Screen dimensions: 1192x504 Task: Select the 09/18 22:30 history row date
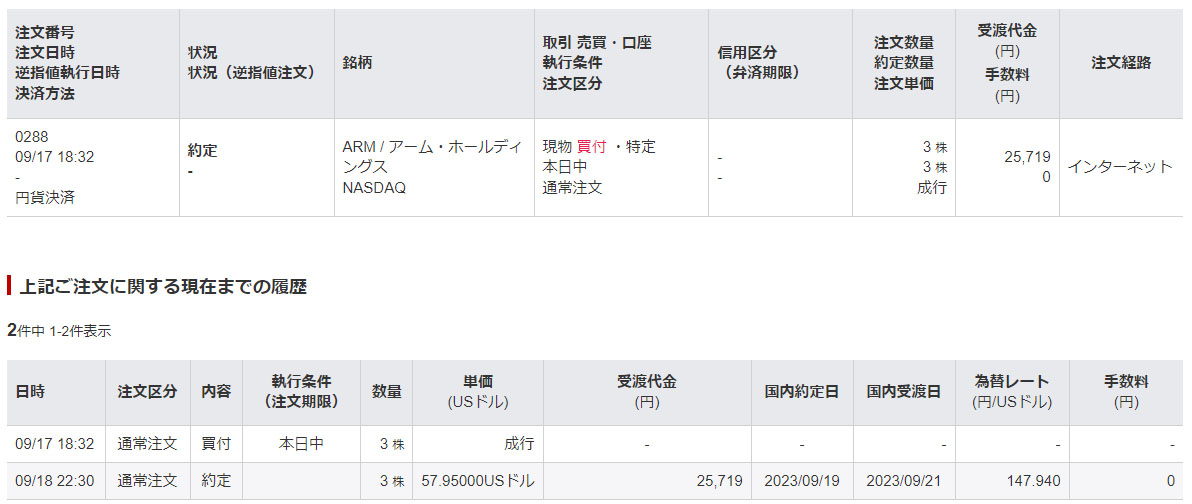(55, 481)
